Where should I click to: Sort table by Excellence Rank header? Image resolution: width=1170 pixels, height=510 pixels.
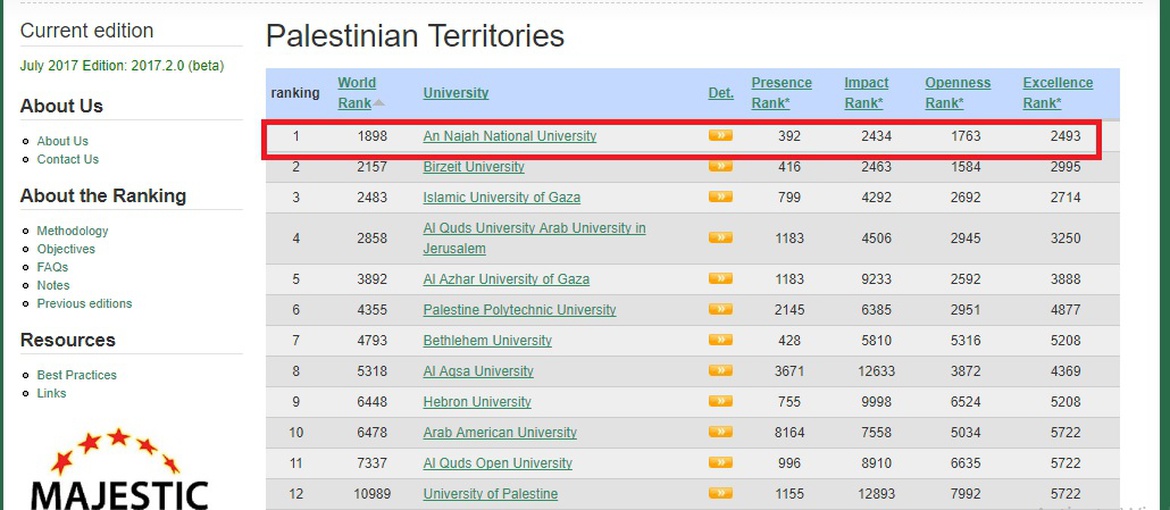point(1057,93)
